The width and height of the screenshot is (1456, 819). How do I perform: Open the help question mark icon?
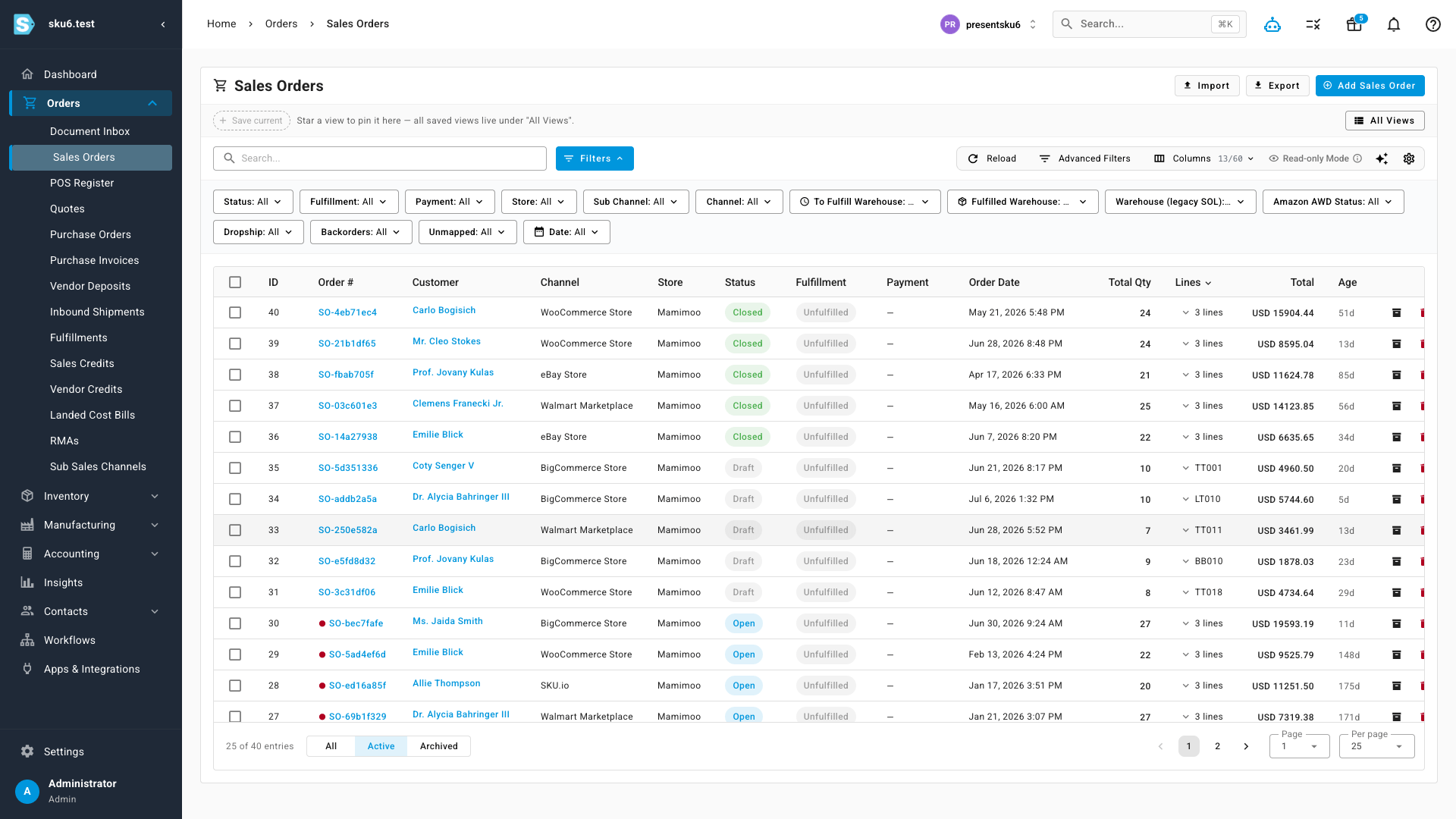(x=1433, y=24)
